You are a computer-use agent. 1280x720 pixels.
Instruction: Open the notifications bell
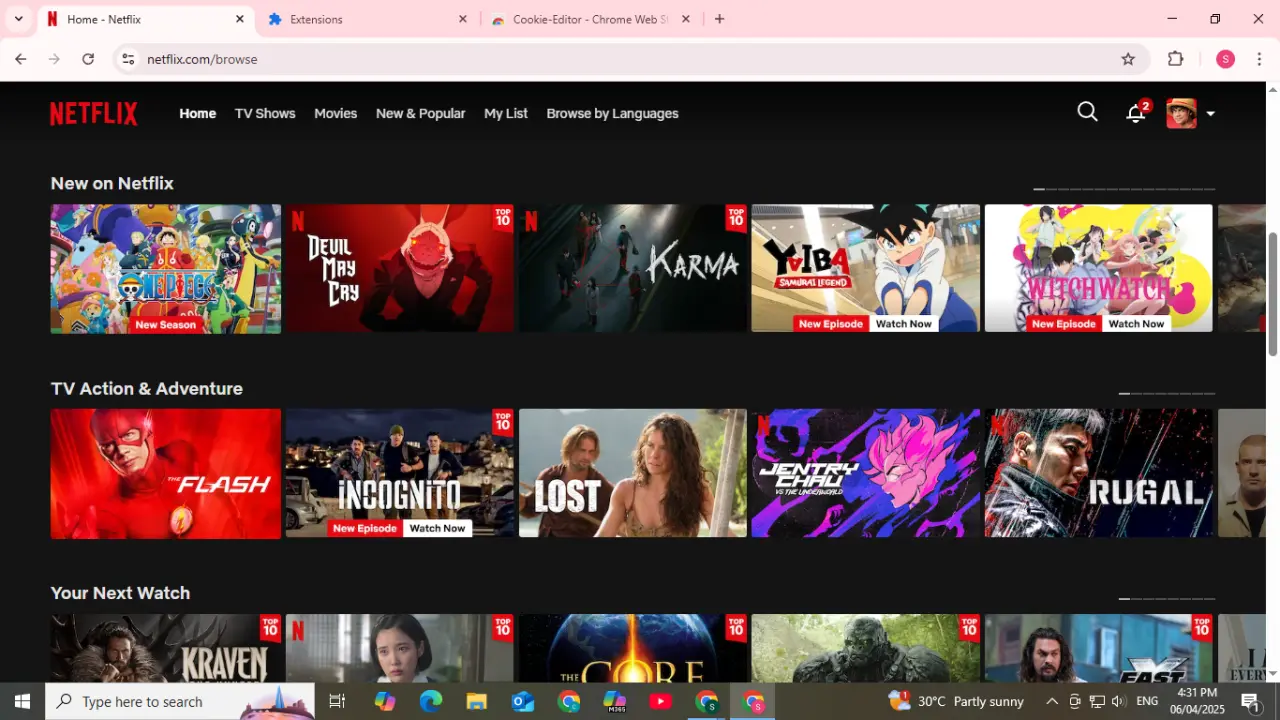pyautogui.click(x=1136, y=113)
